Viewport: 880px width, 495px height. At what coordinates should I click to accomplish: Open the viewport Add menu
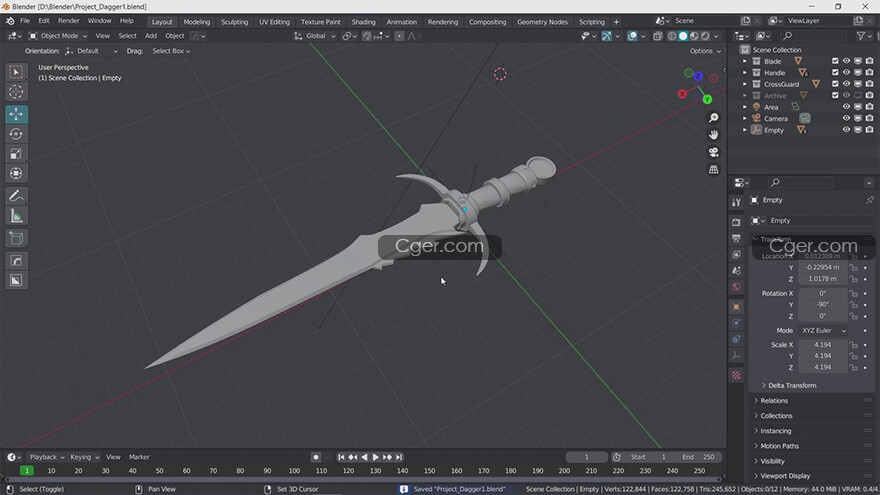(x=151, y=36)
